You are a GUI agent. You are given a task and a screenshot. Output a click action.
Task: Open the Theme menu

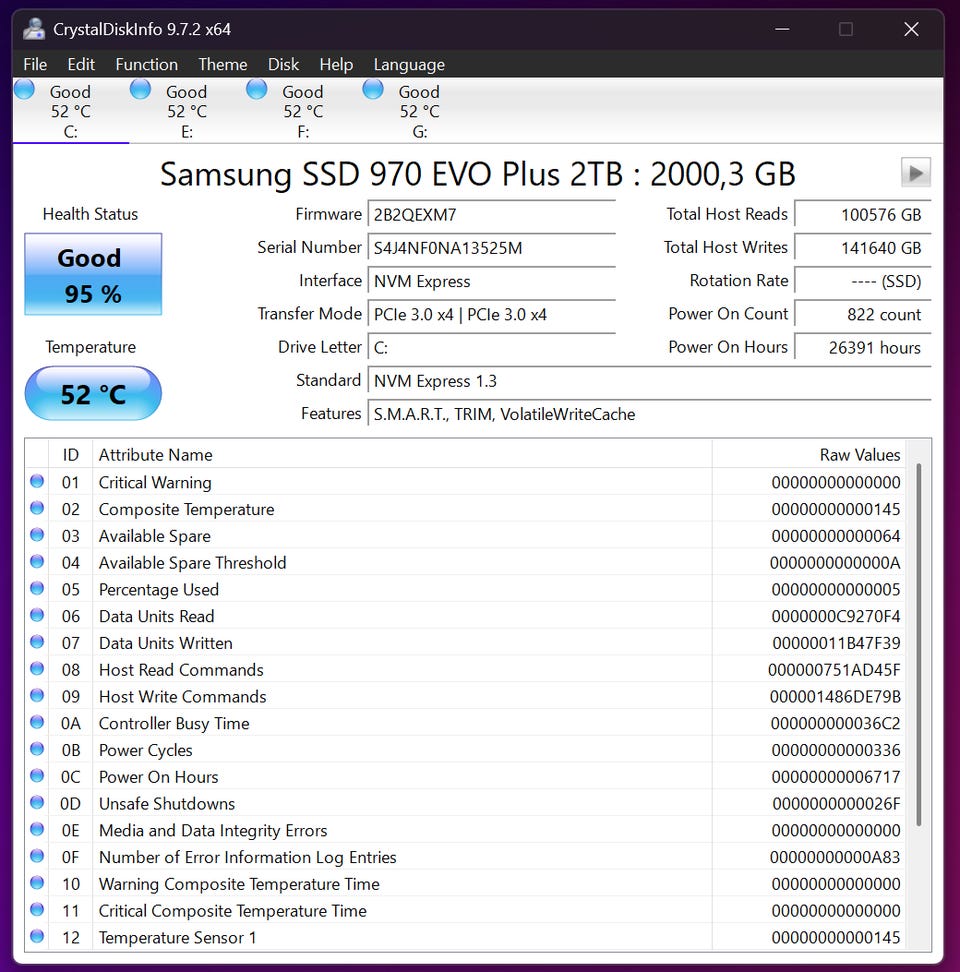222,64
